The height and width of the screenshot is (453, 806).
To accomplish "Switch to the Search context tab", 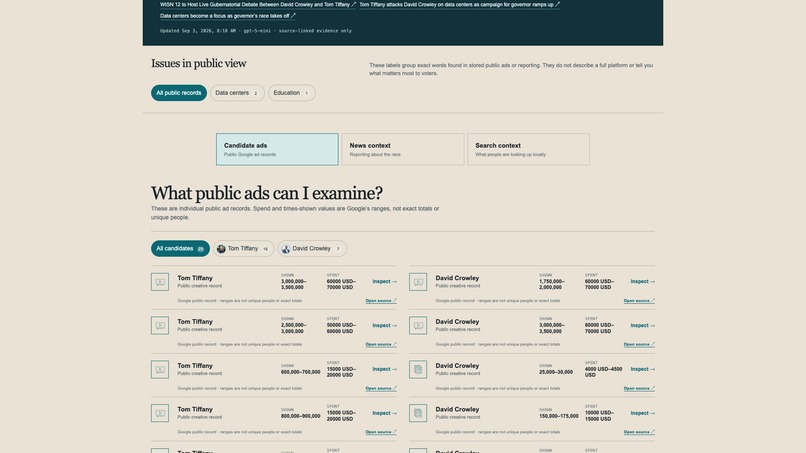I will [528, 150].
